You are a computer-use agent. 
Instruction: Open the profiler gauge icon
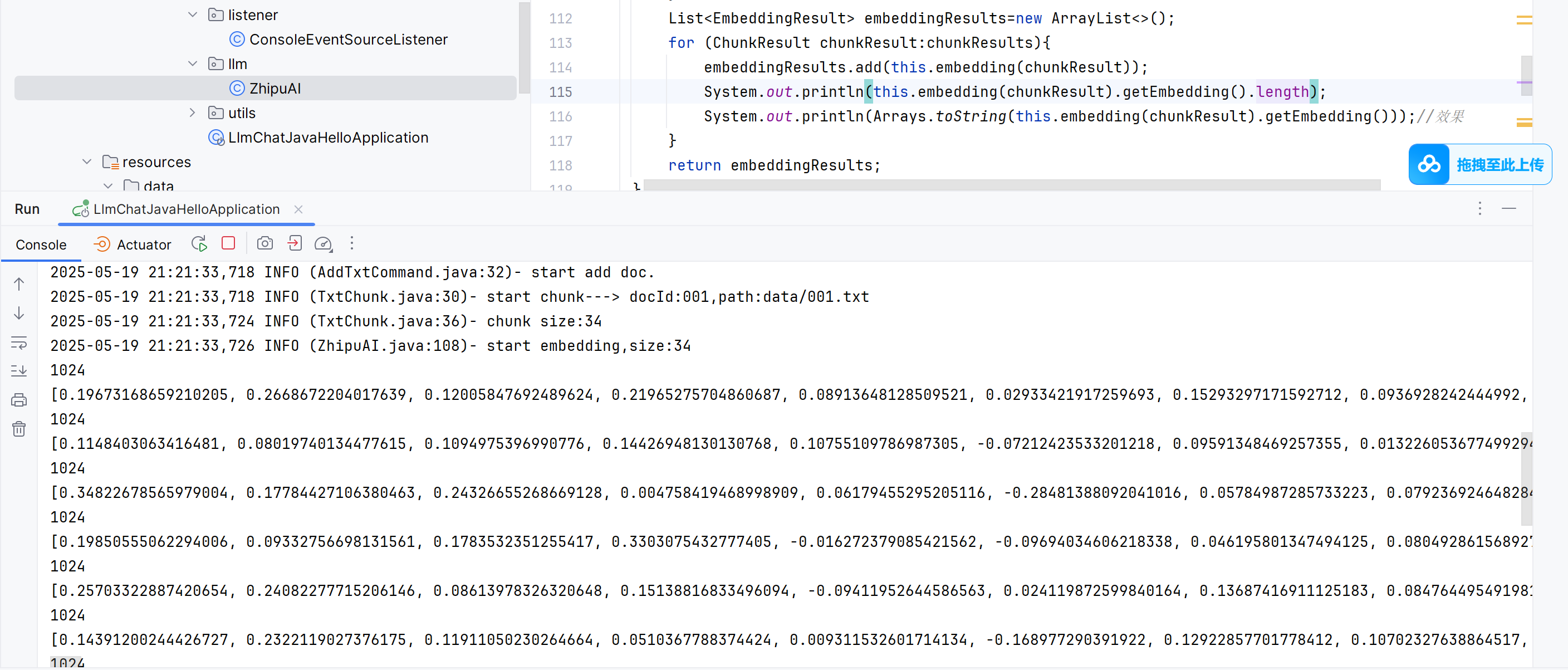pos(323,244)
